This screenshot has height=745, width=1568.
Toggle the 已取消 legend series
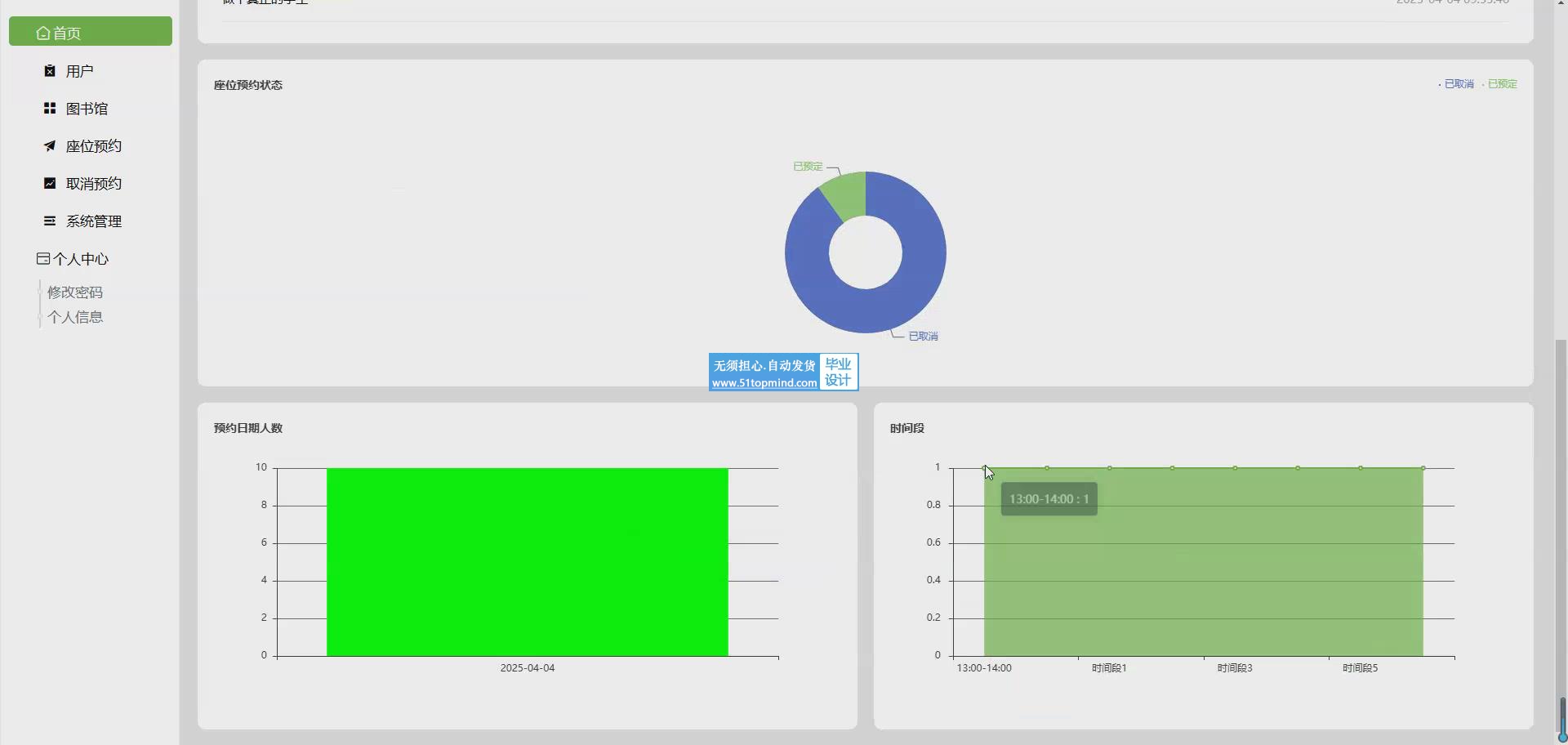pyautogui.click(x=1458, y=84)
